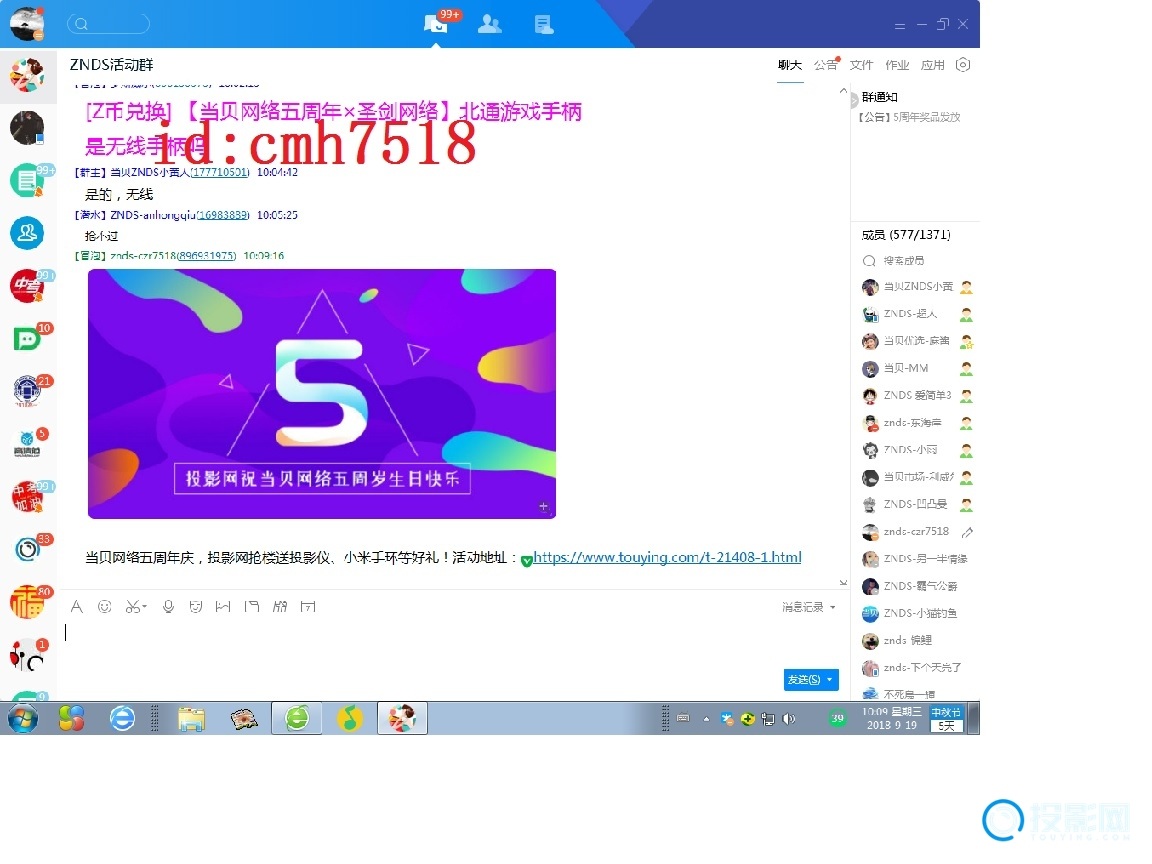Select member ZNDS-凹凸曼
The width and height of the screenshot is (1152, 864).
[x=917, y=504]
